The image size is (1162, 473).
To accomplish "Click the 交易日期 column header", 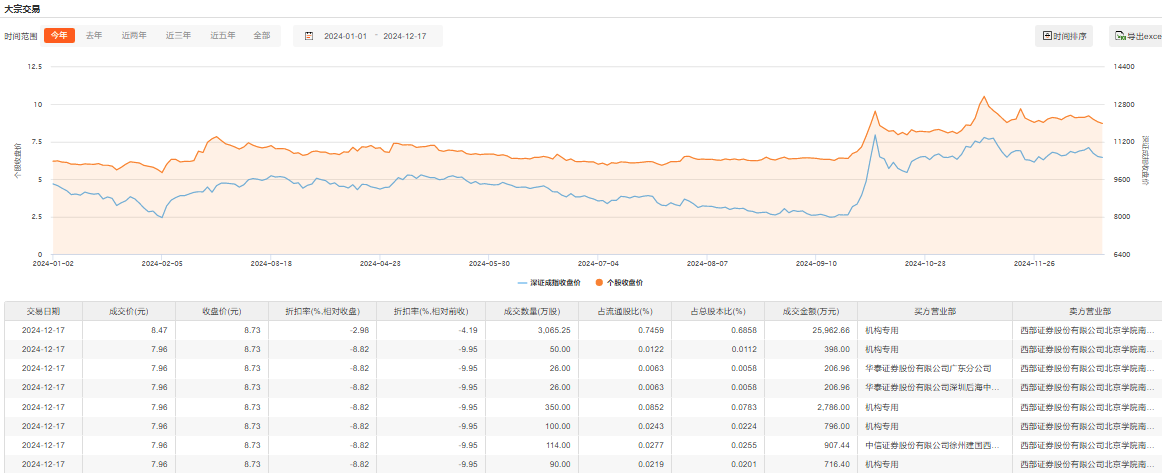I will click(42, 311).
